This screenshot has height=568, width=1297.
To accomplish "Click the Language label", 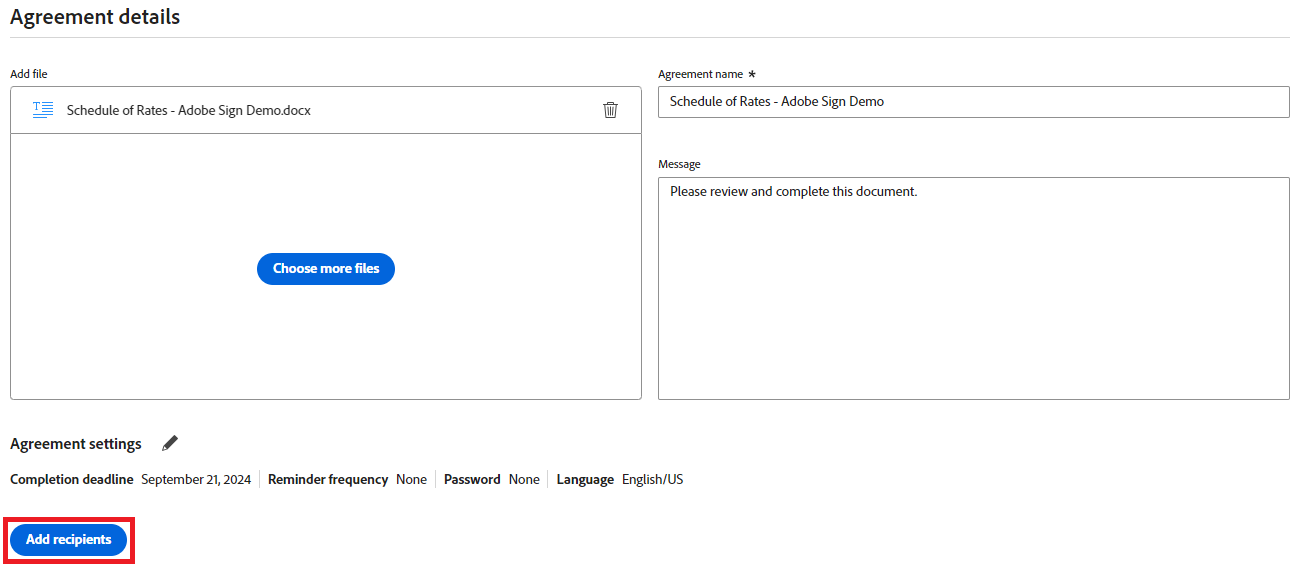I will click(585, 480).
